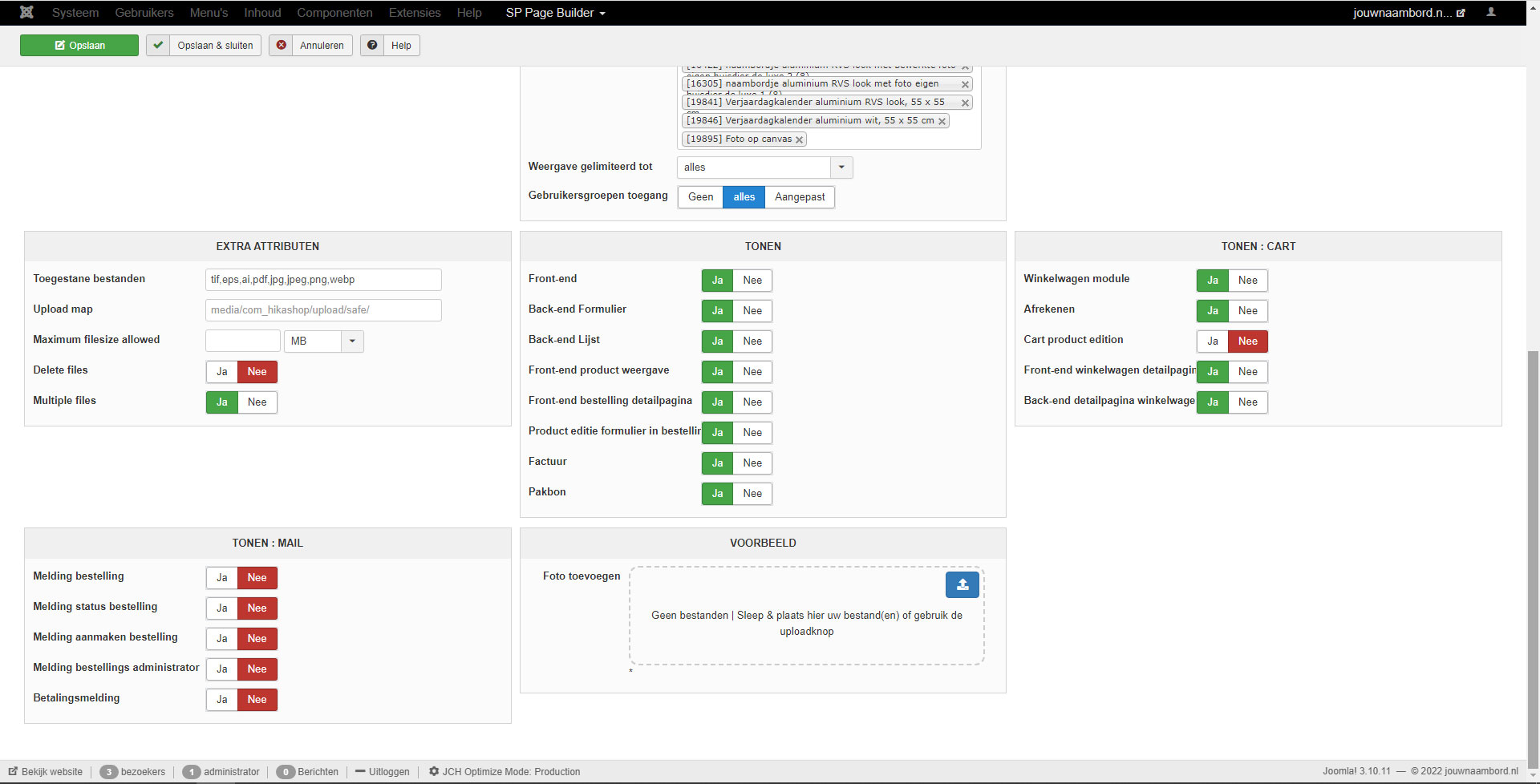Remove tag 19895 Foto op canvas
This screenshot has width=1540, height=784.
click(x=799, y=139)
